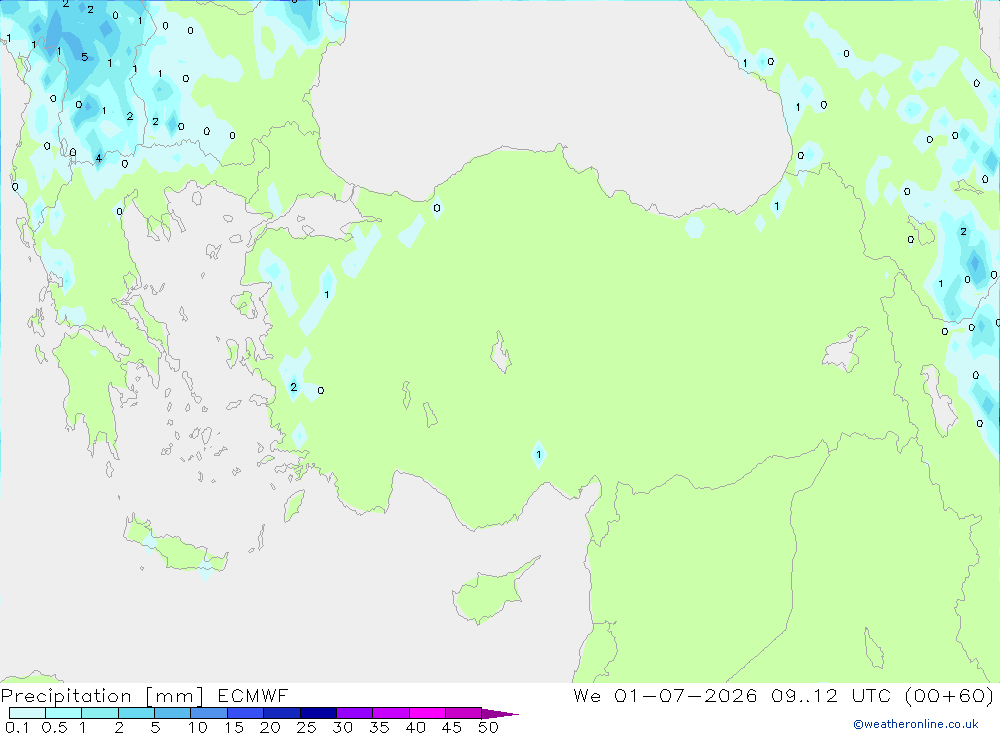Click the legend label '40'

point(415,727)
